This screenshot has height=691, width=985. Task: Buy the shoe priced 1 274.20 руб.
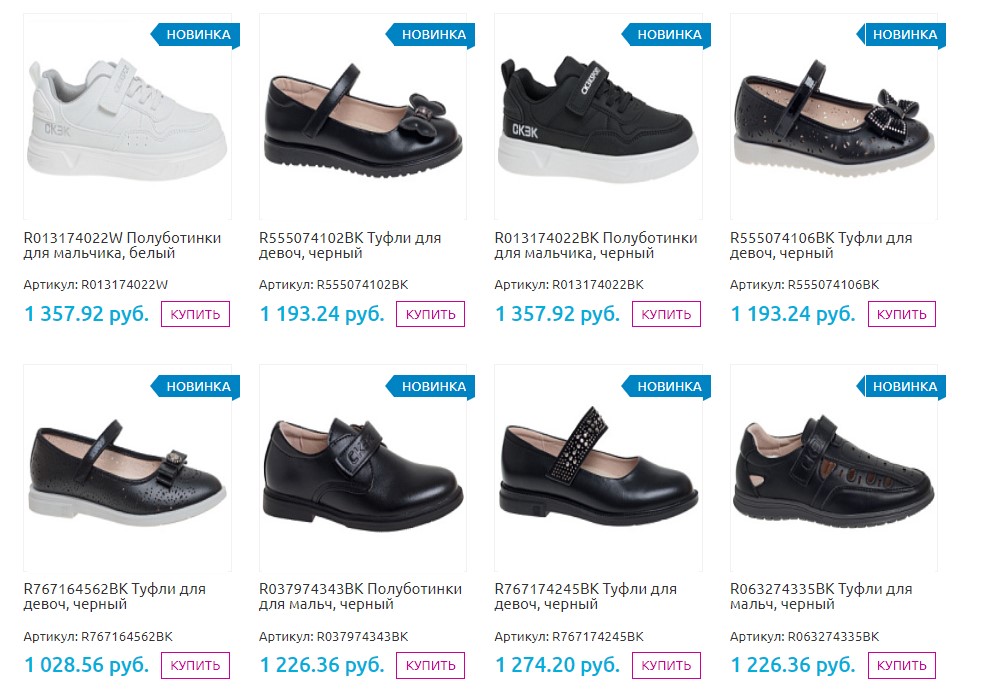pyautogui.click(x=666, y=665)
